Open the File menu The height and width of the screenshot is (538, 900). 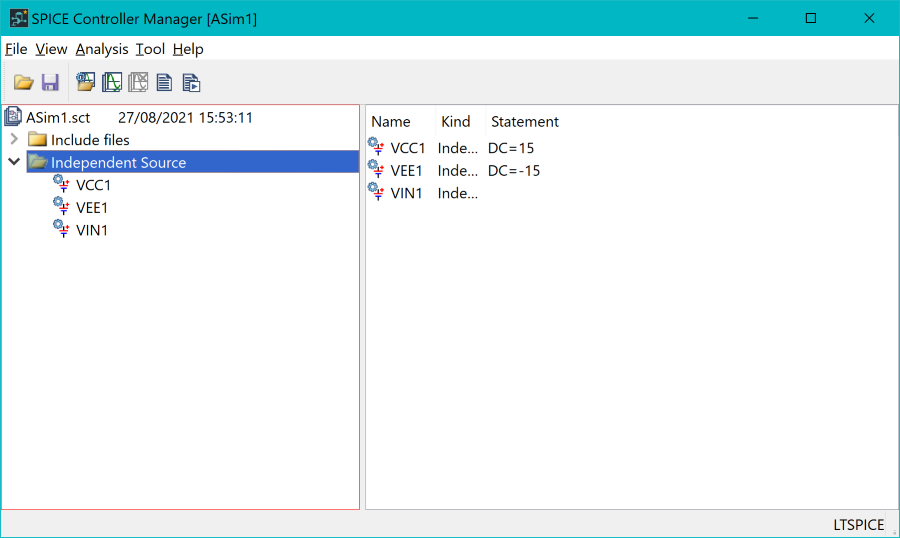coord(16,49)
